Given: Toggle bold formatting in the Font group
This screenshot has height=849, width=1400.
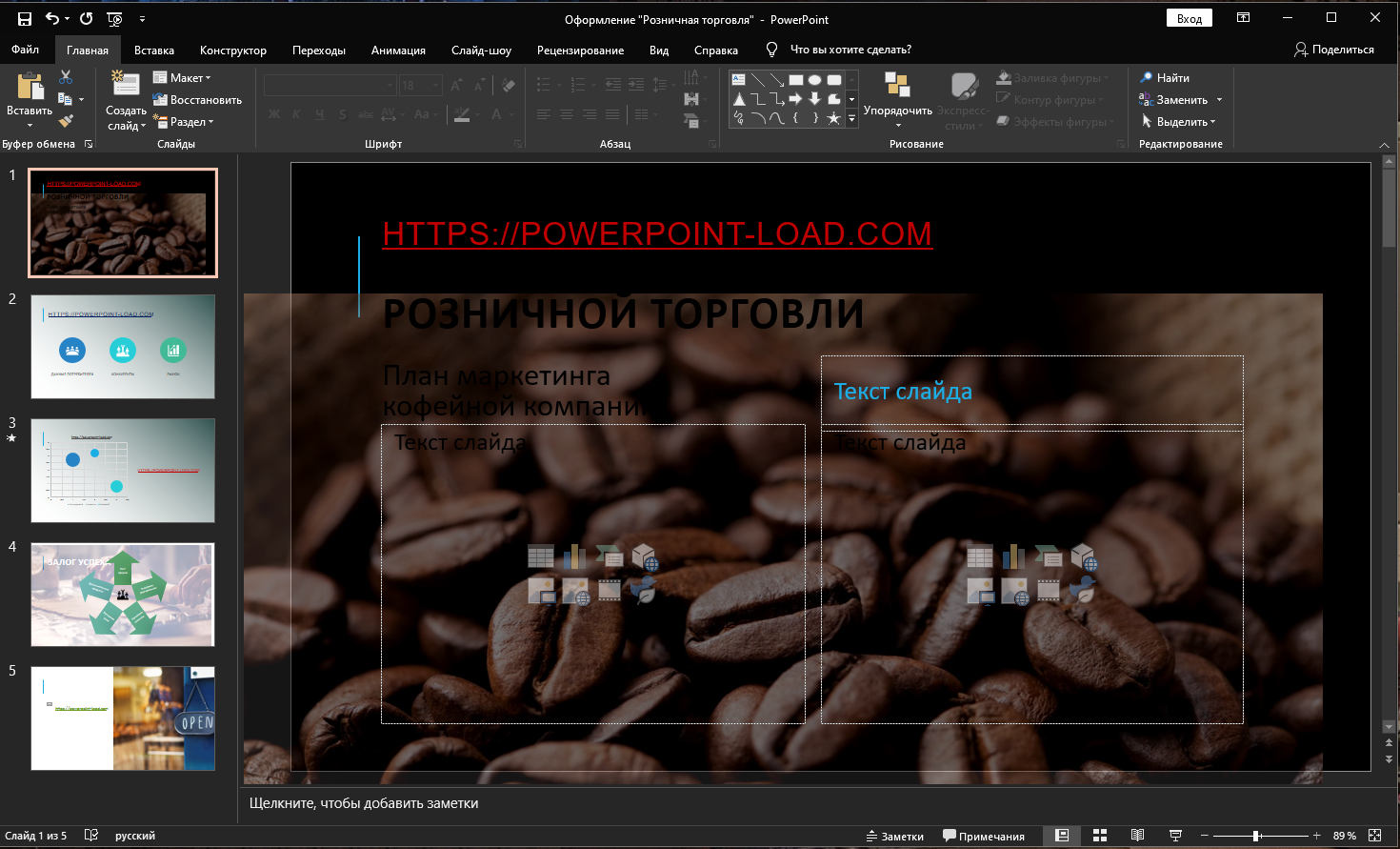Looking at the screenshot, I should [273, 113].
